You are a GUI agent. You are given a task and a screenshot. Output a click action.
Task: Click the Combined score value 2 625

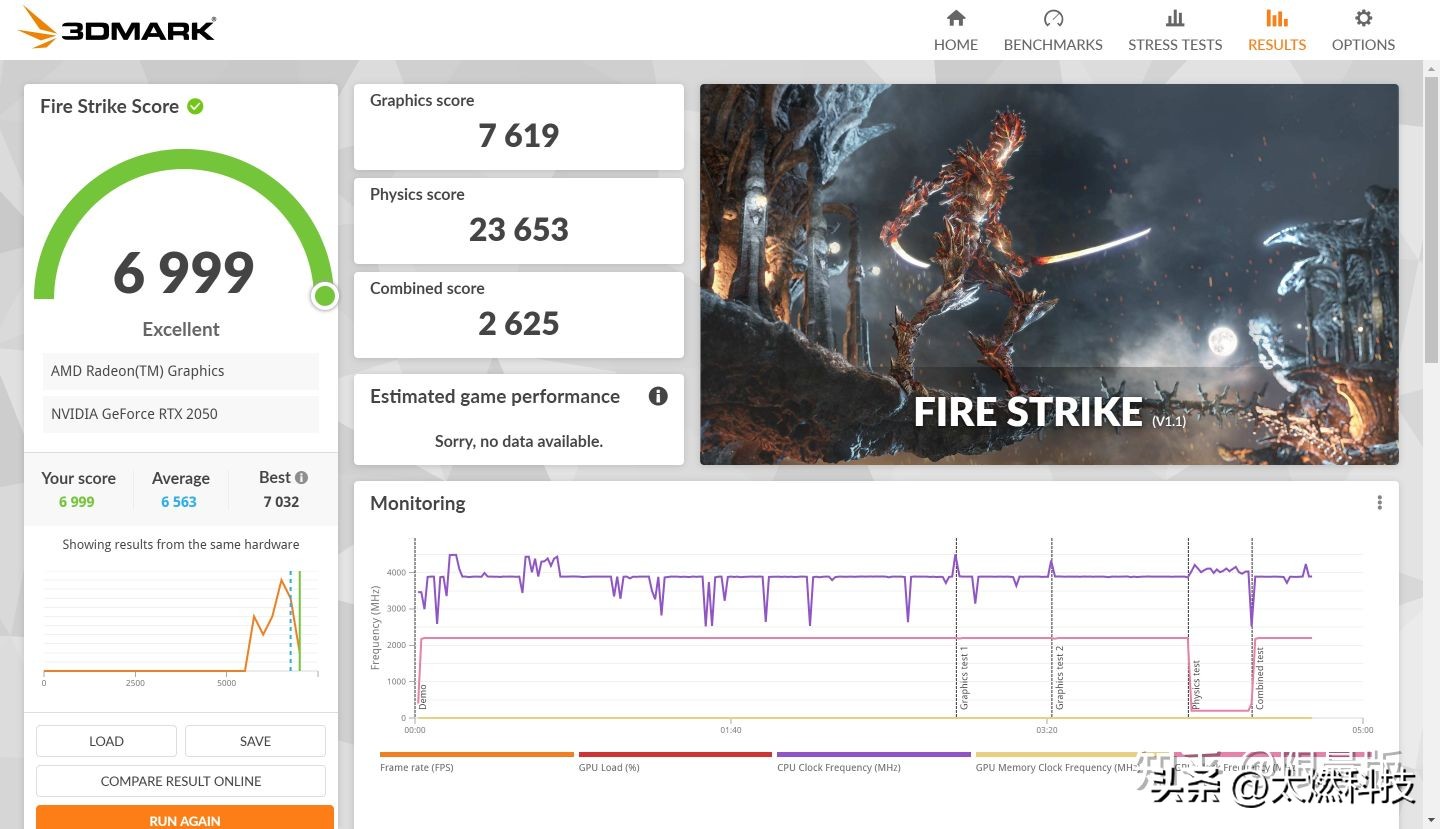pyautogui.click(x=518, y=323)
